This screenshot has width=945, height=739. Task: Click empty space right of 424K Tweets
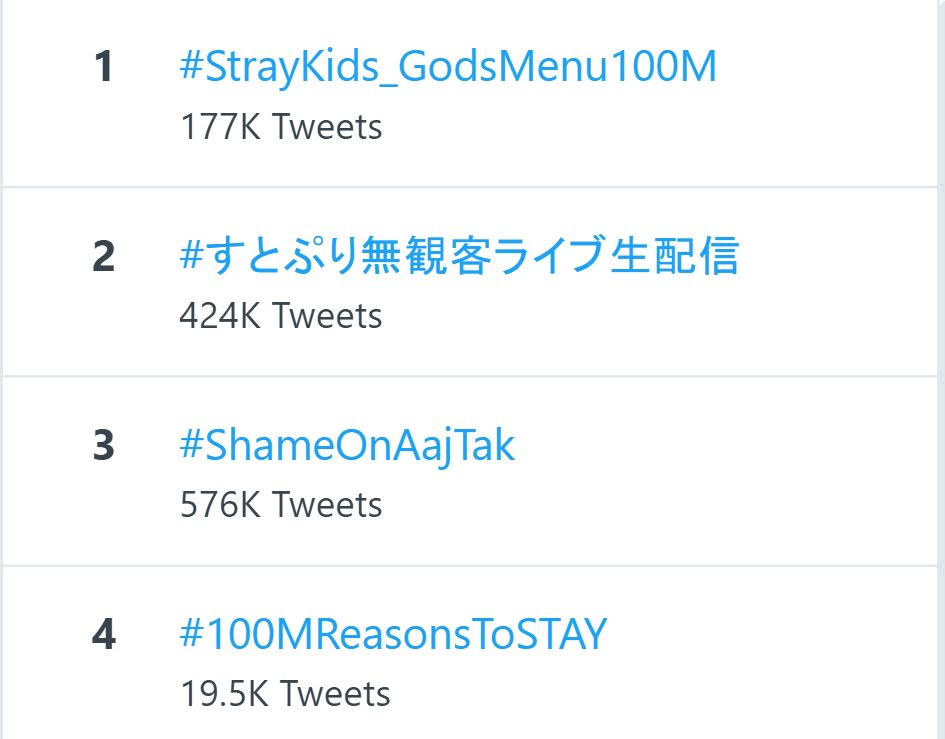[657, 316]
